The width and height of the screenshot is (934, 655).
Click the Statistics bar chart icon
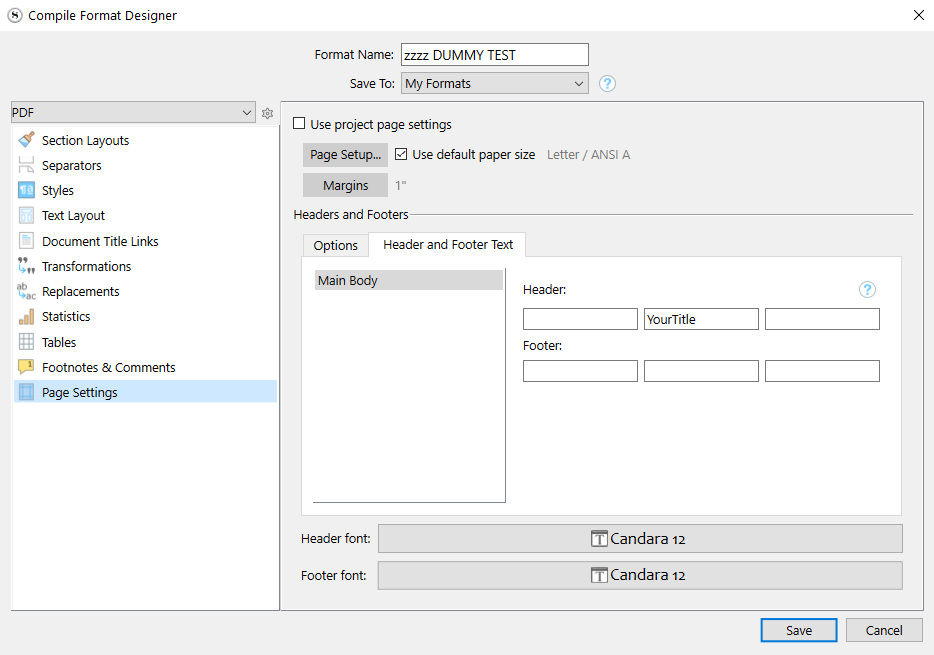[26, 316]
